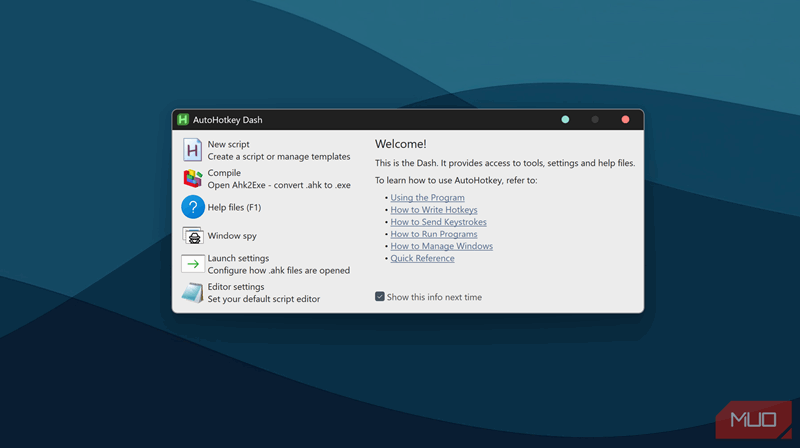Image resolution: width=800 pixels, height=448 pixels.
Task: Open the Window spy icon
Action: coord(192,236)
